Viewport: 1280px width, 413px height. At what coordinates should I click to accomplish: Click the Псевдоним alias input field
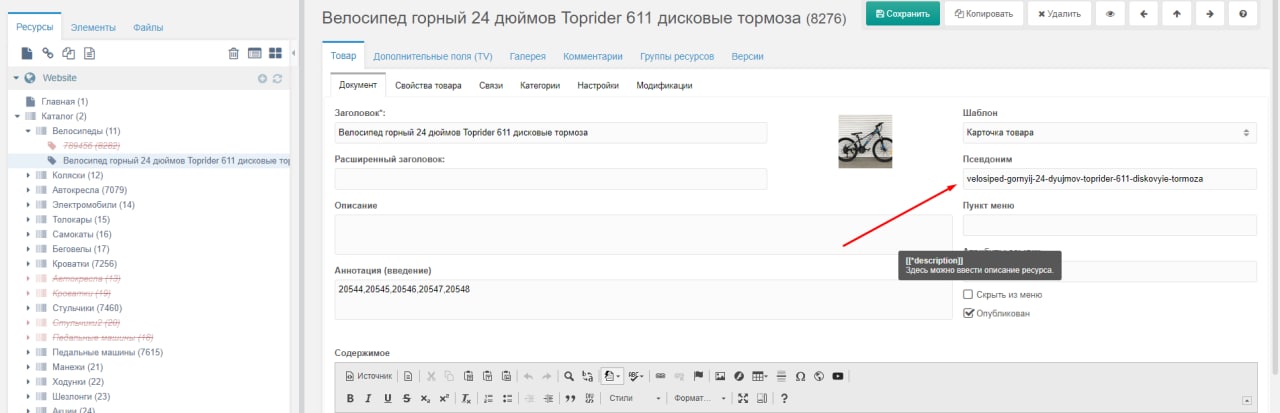tap(1109, 178)
